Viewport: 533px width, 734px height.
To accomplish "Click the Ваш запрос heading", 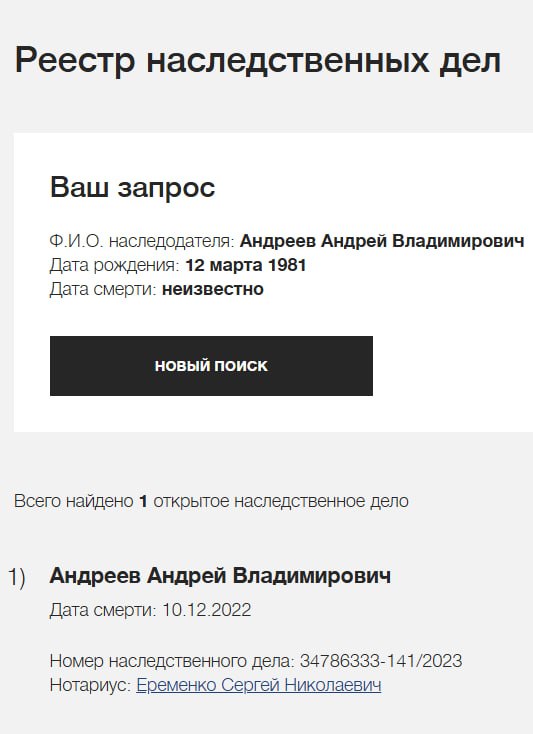I will pos(132,187).
